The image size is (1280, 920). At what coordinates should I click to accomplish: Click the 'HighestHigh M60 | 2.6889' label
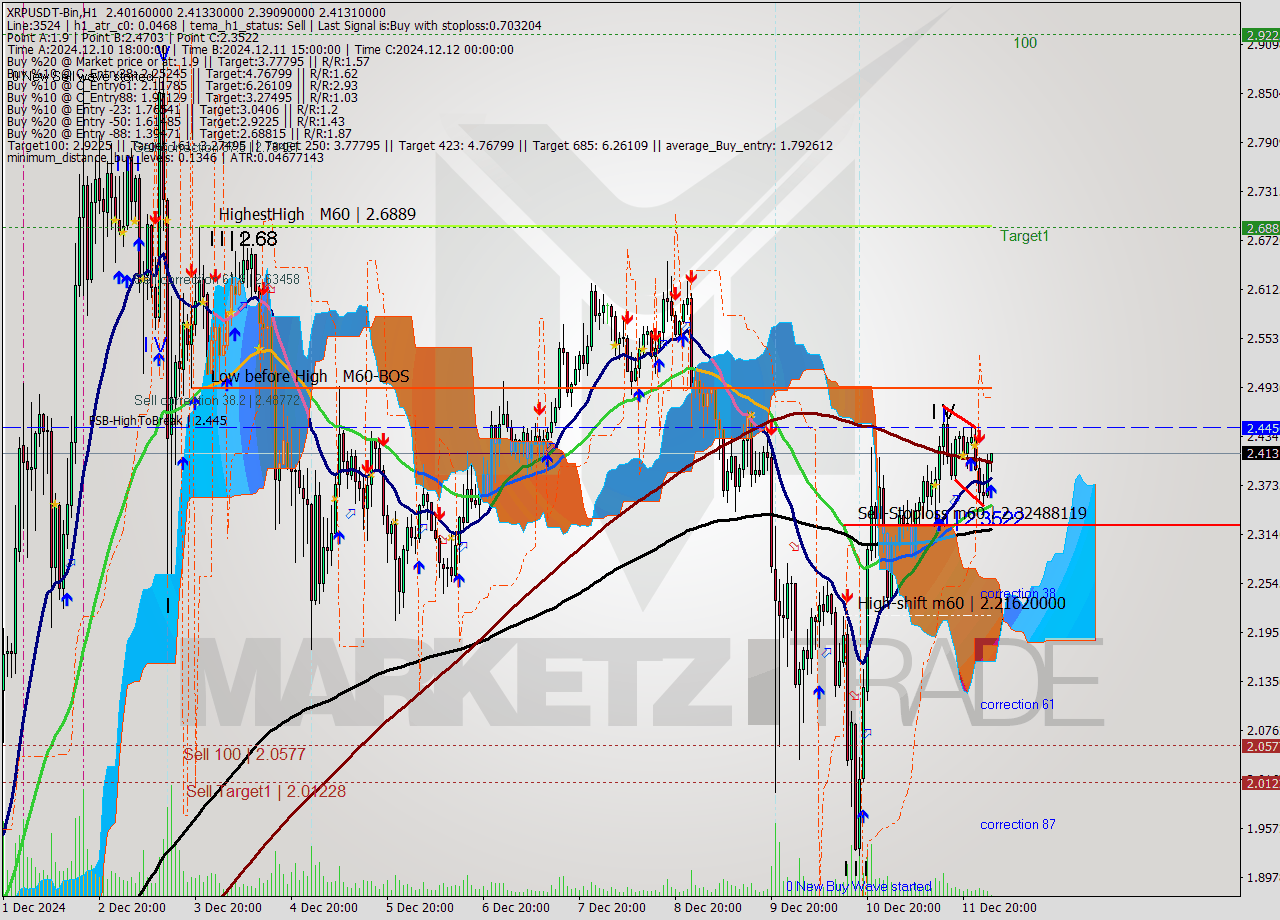[317, 214]
